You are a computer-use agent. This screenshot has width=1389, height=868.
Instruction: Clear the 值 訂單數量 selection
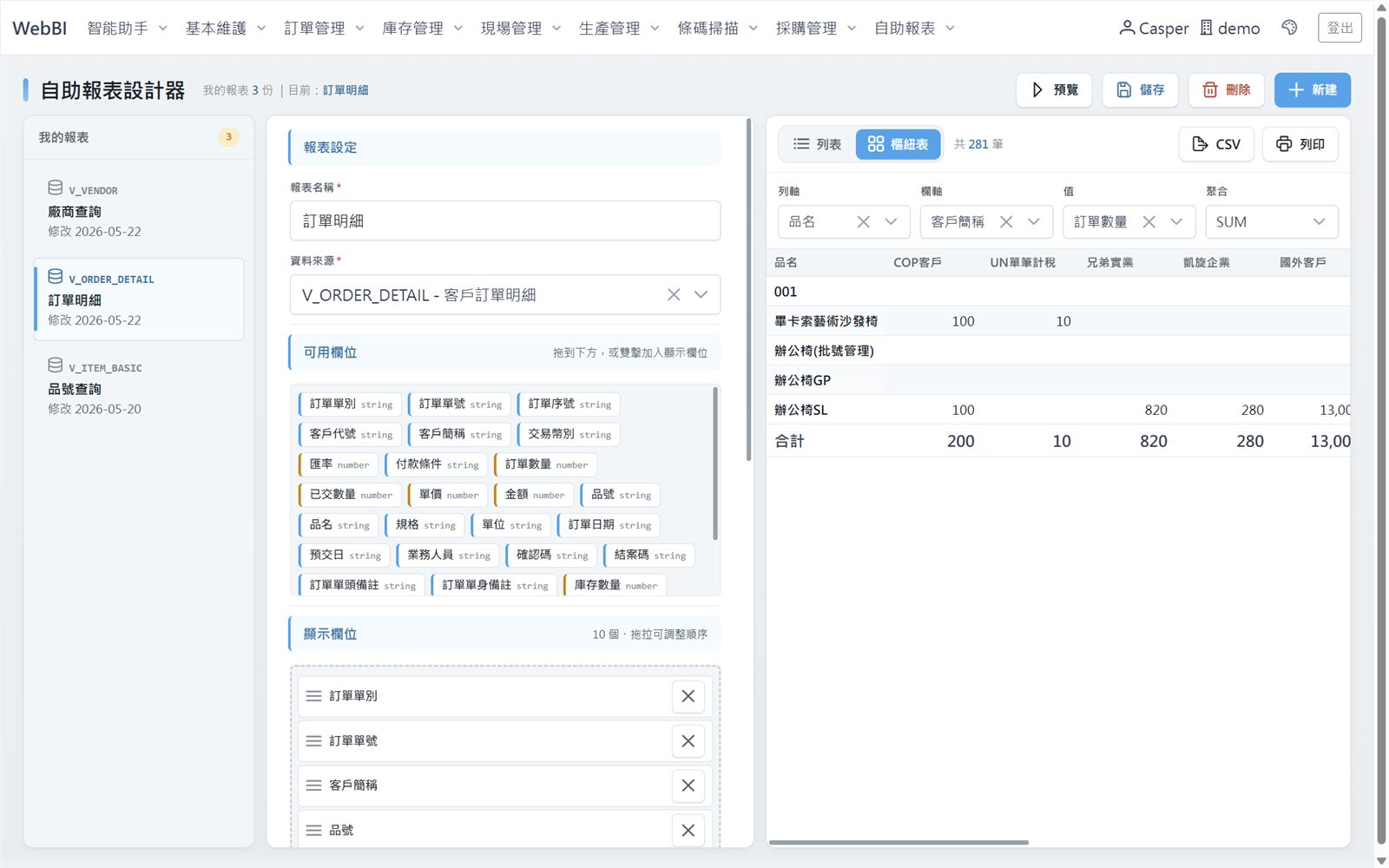[x=1149, y=222]
